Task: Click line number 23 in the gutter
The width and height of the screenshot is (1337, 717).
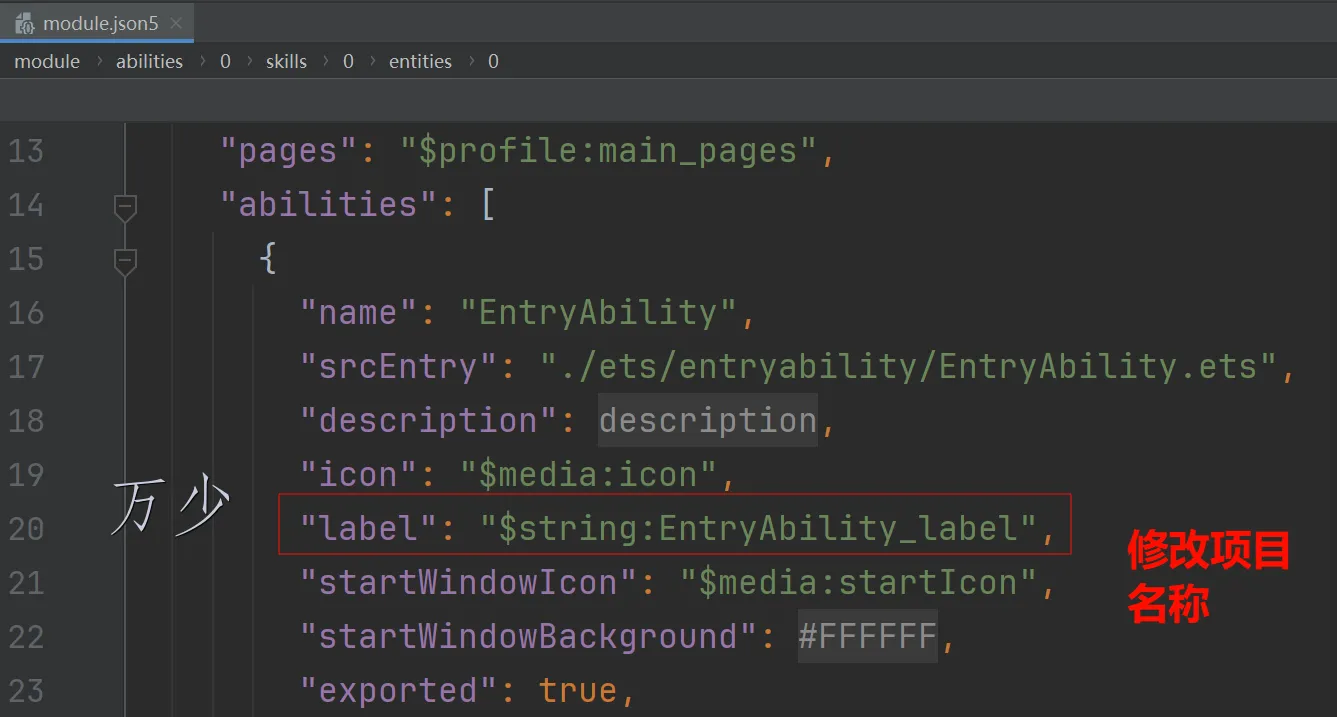Action: 26,690
